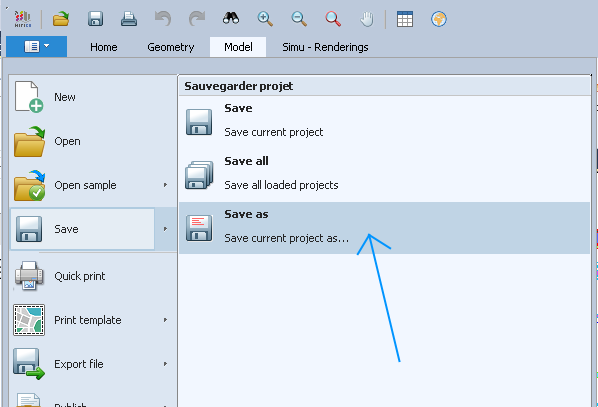Image resolution: width=598 pixels, height=407 pixels.
Task: Click the zoom out magnifier icon
Action: pos(299,19)
